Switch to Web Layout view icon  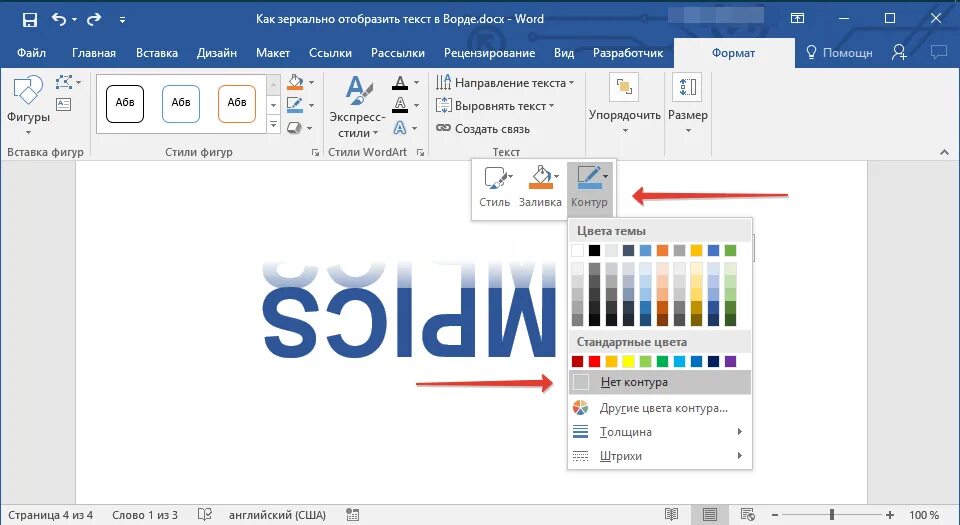748,515
